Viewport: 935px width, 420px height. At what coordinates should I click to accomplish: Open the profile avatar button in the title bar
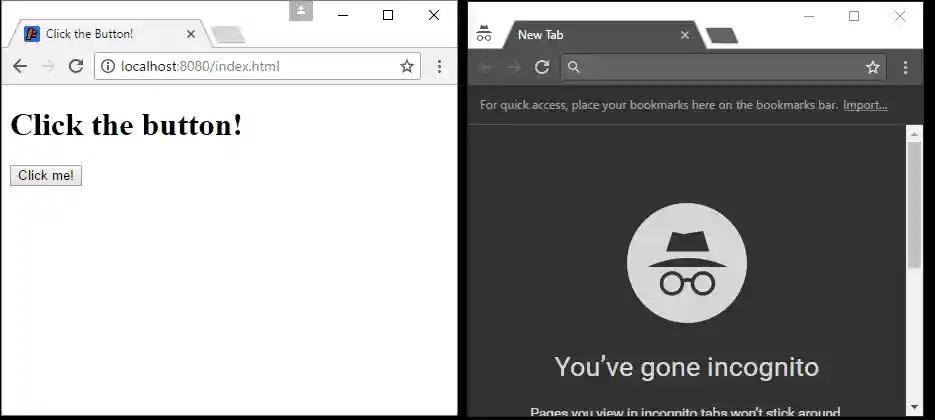[x=301, y=10]
